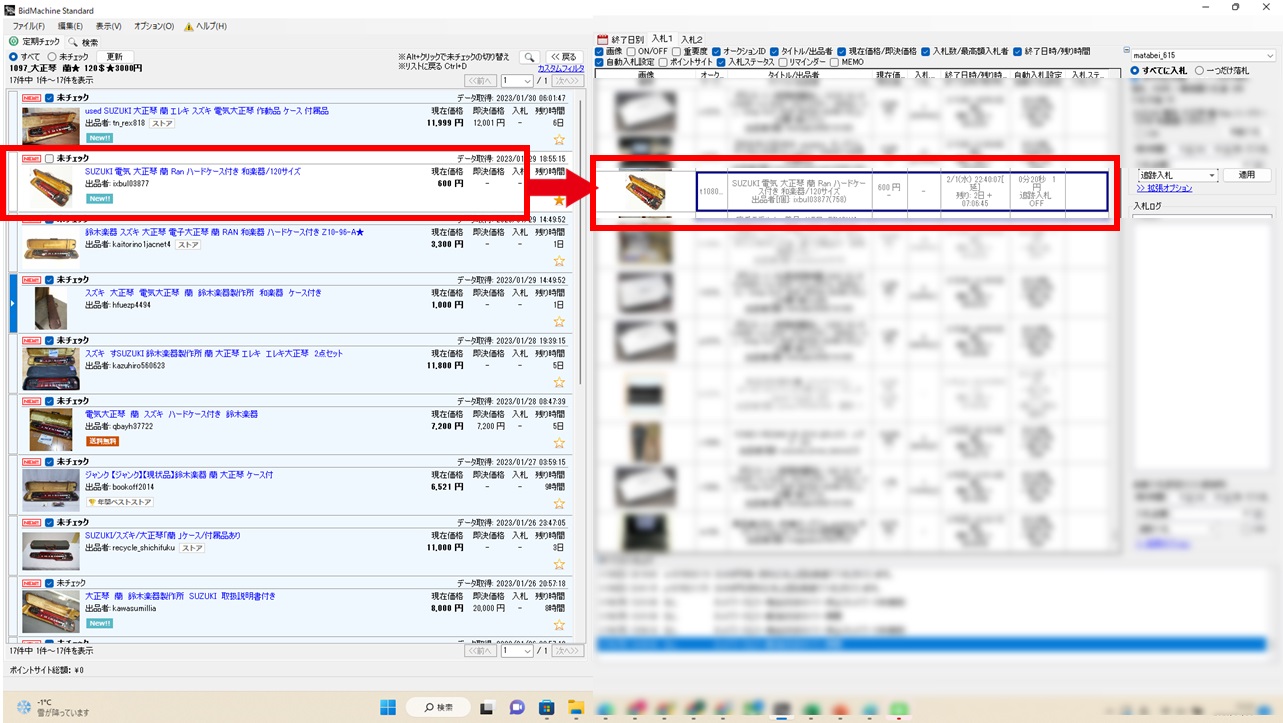Open the Windows Start menu
The height and width of the screenshot is (723, 1283).
click(388, 707)
